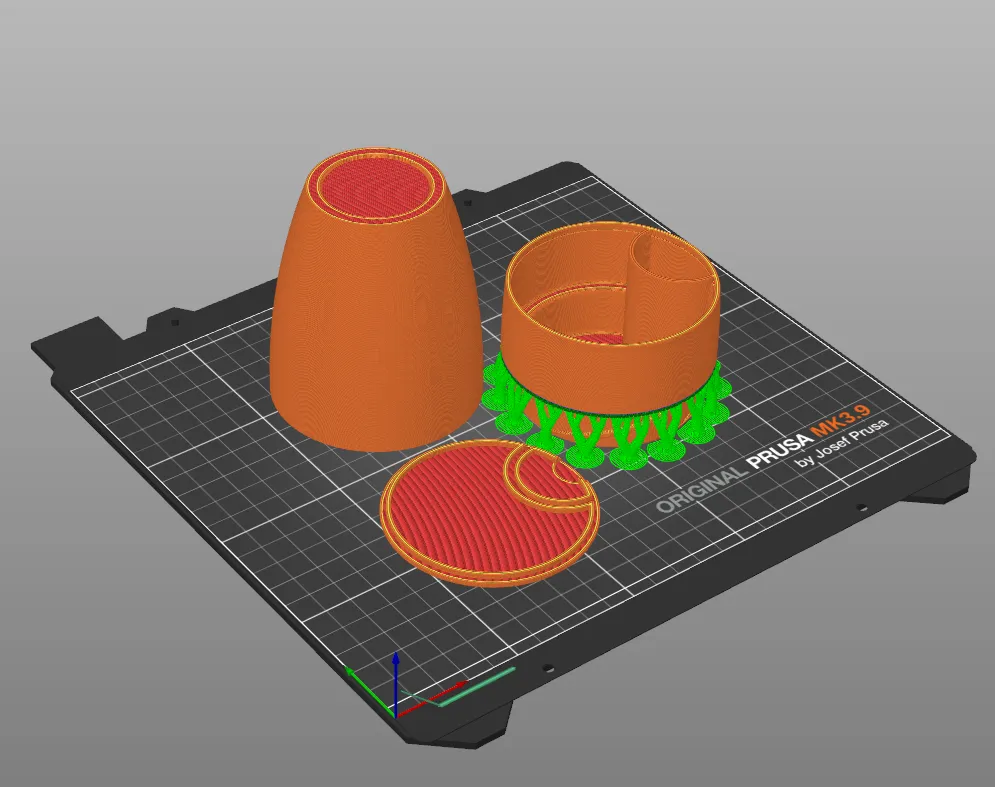Viewport: 995px width, 787px height.
Task: Click the light green line near origin
Action: tap(476, 685)
